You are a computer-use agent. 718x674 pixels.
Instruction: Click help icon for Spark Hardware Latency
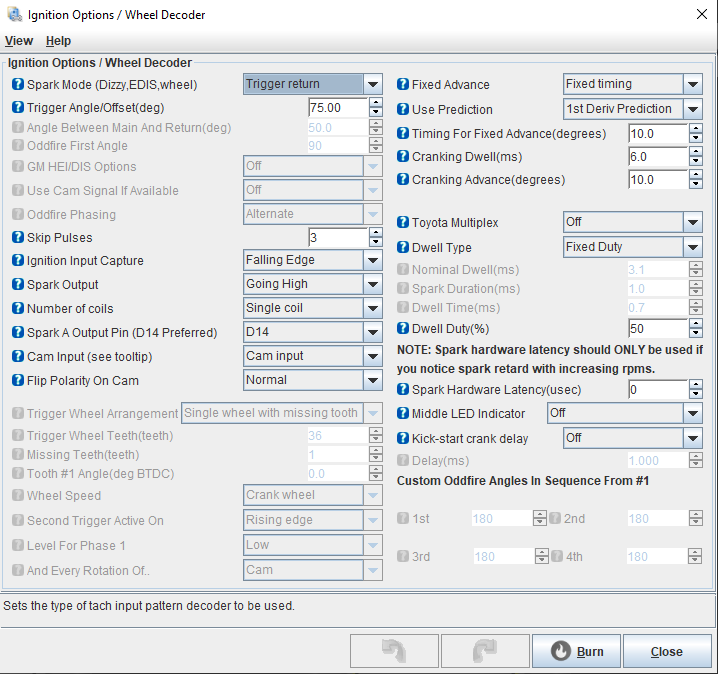(x=403, y=390)
